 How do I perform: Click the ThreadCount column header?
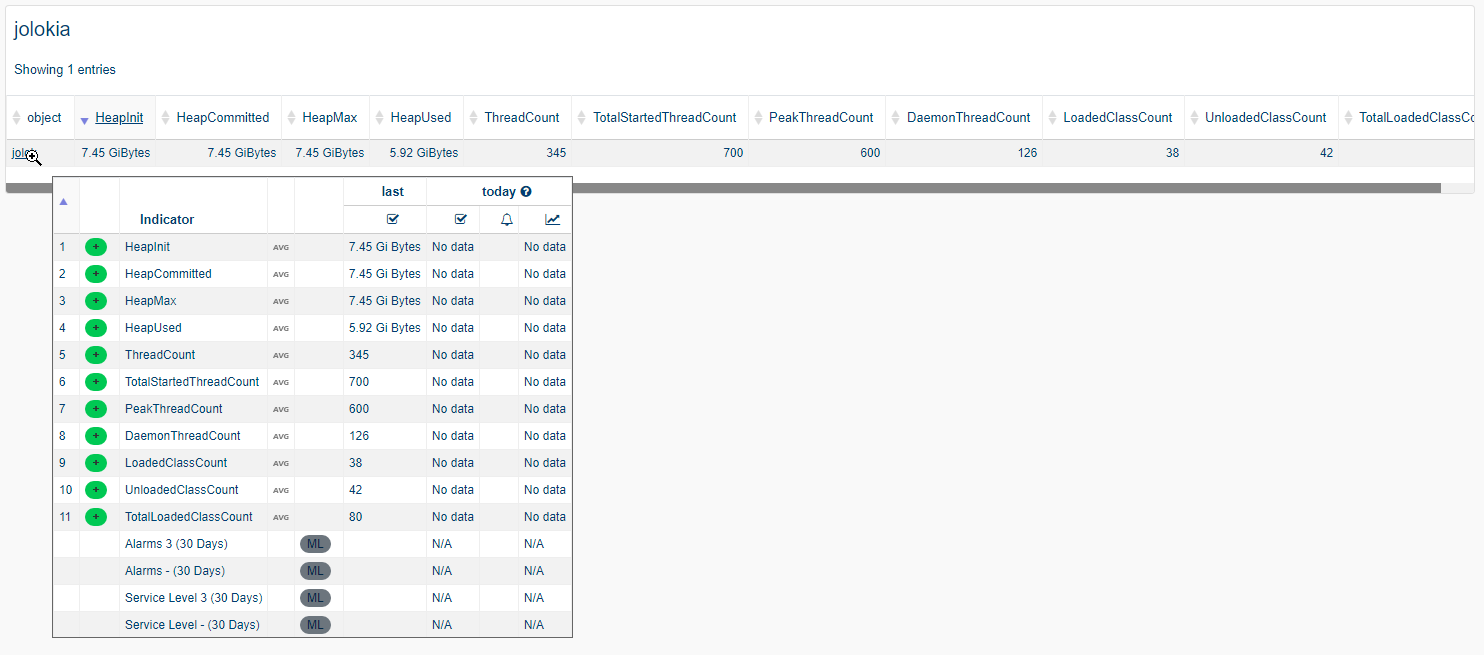click(521, 118)
